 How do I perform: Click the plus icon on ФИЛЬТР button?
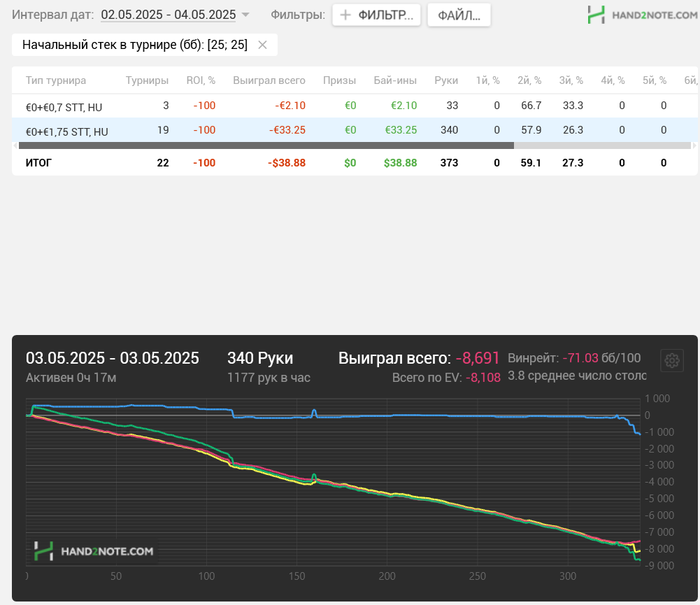tap(345, 15)
